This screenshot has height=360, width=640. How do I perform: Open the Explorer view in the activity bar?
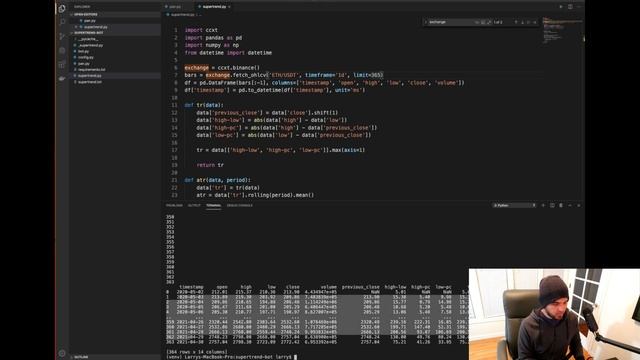click(62, 8)
